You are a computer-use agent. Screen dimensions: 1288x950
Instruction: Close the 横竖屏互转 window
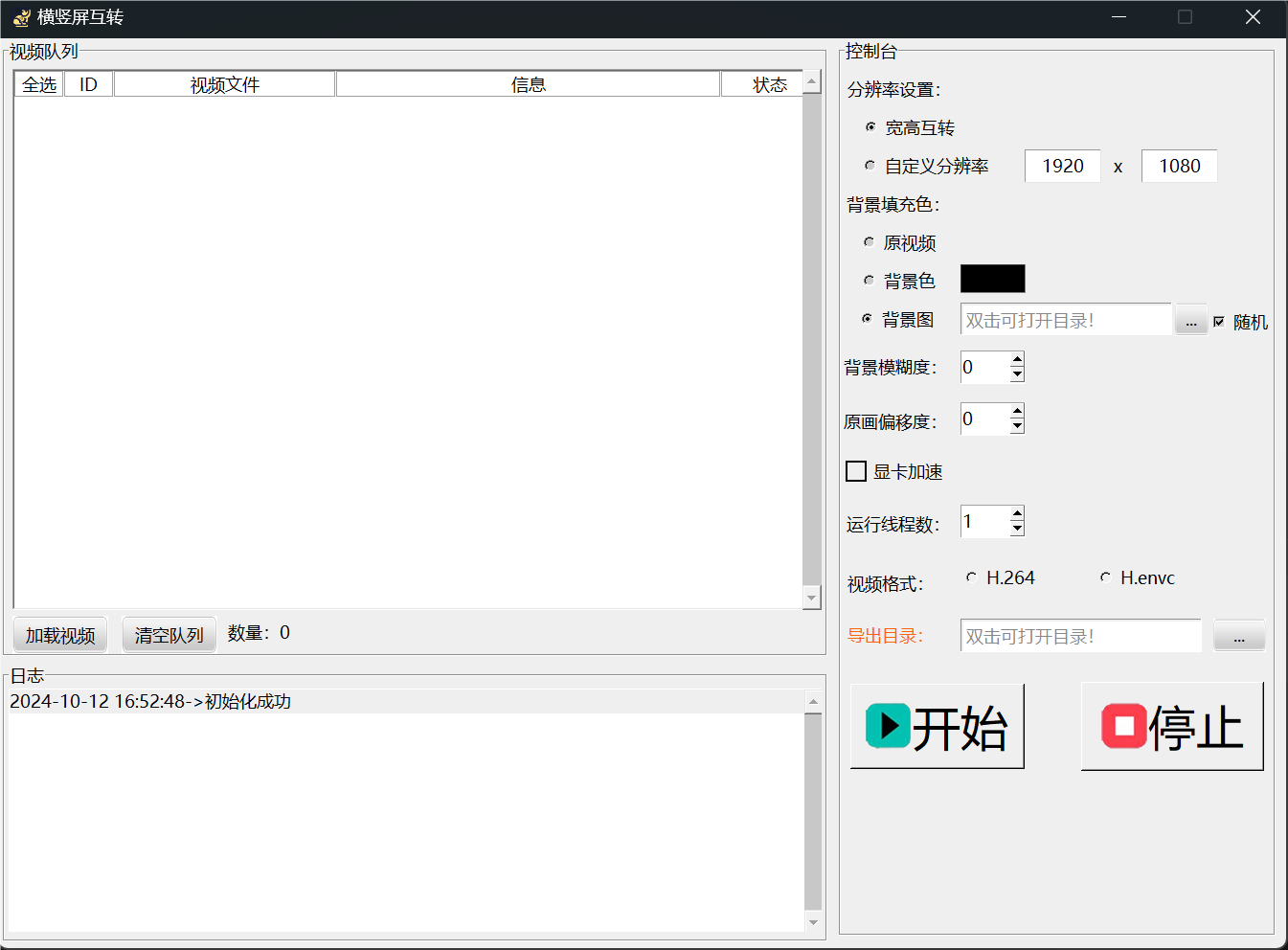point(1253,17)
